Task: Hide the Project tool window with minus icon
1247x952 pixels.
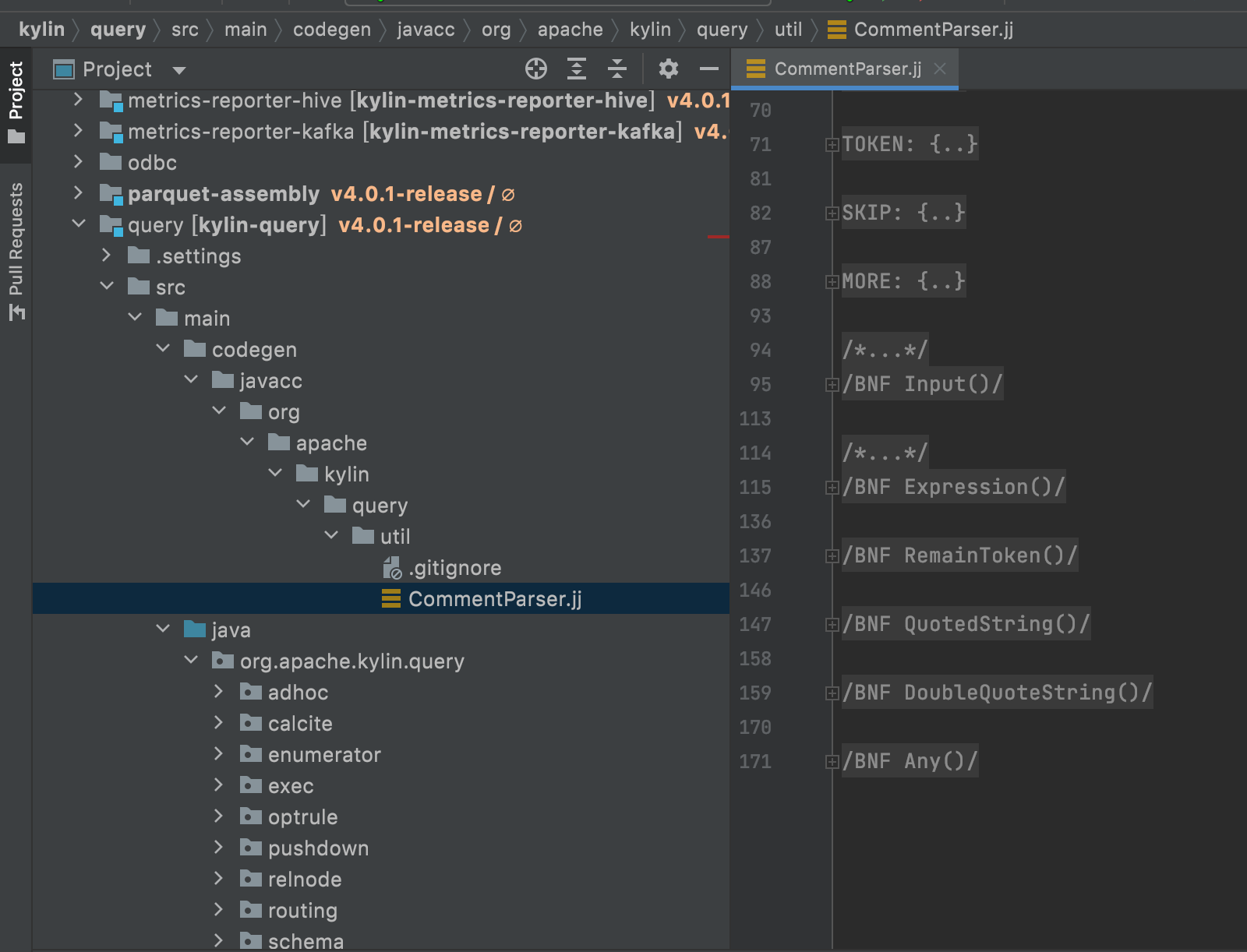Action: coord(709,69)
